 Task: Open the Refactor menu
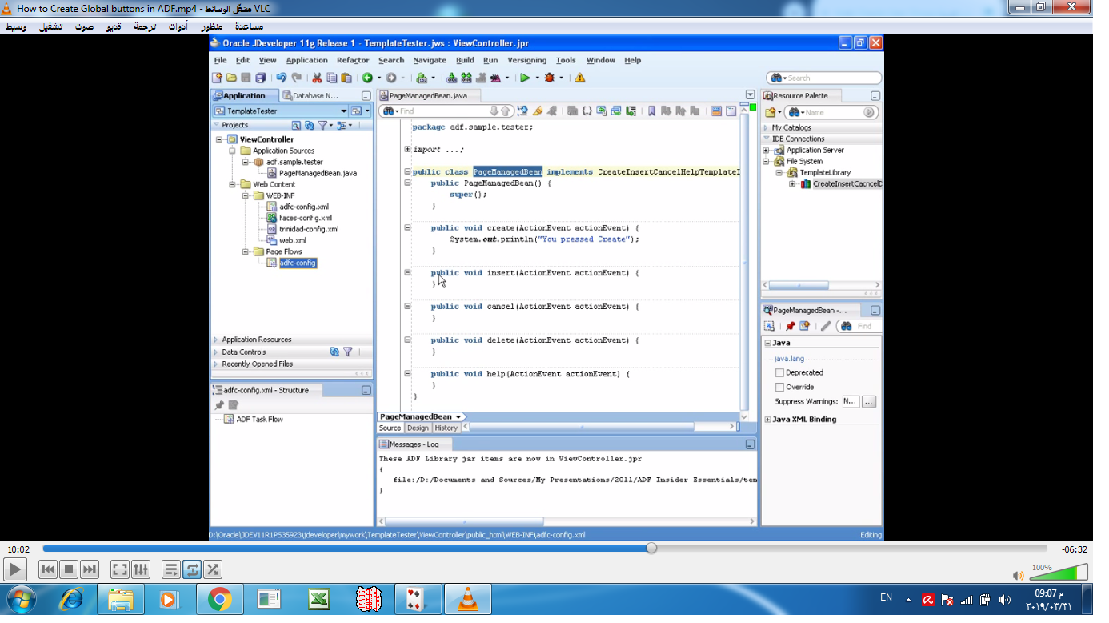click(x=353, y=60)
